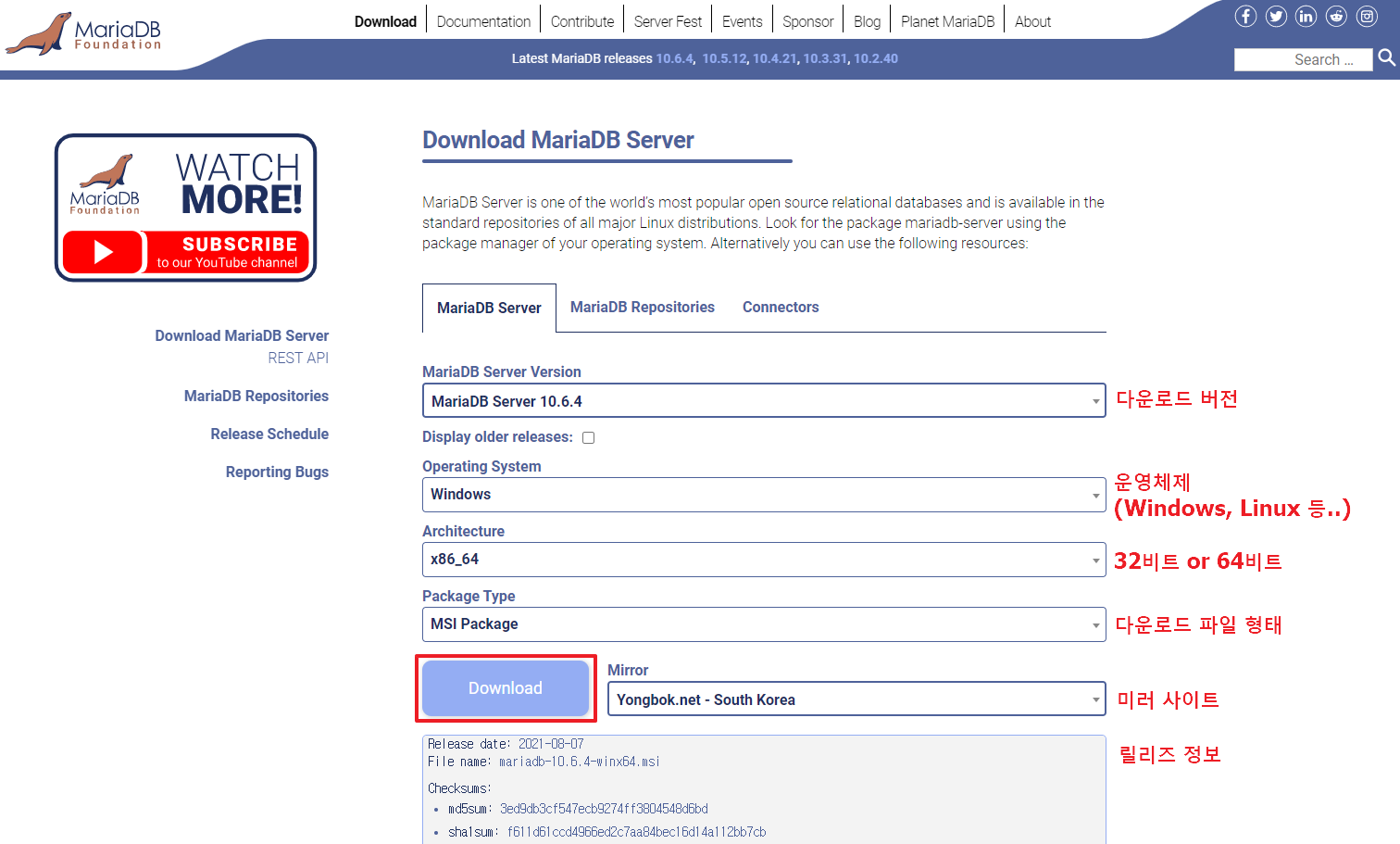Open the About menu item

(1032, 21)
